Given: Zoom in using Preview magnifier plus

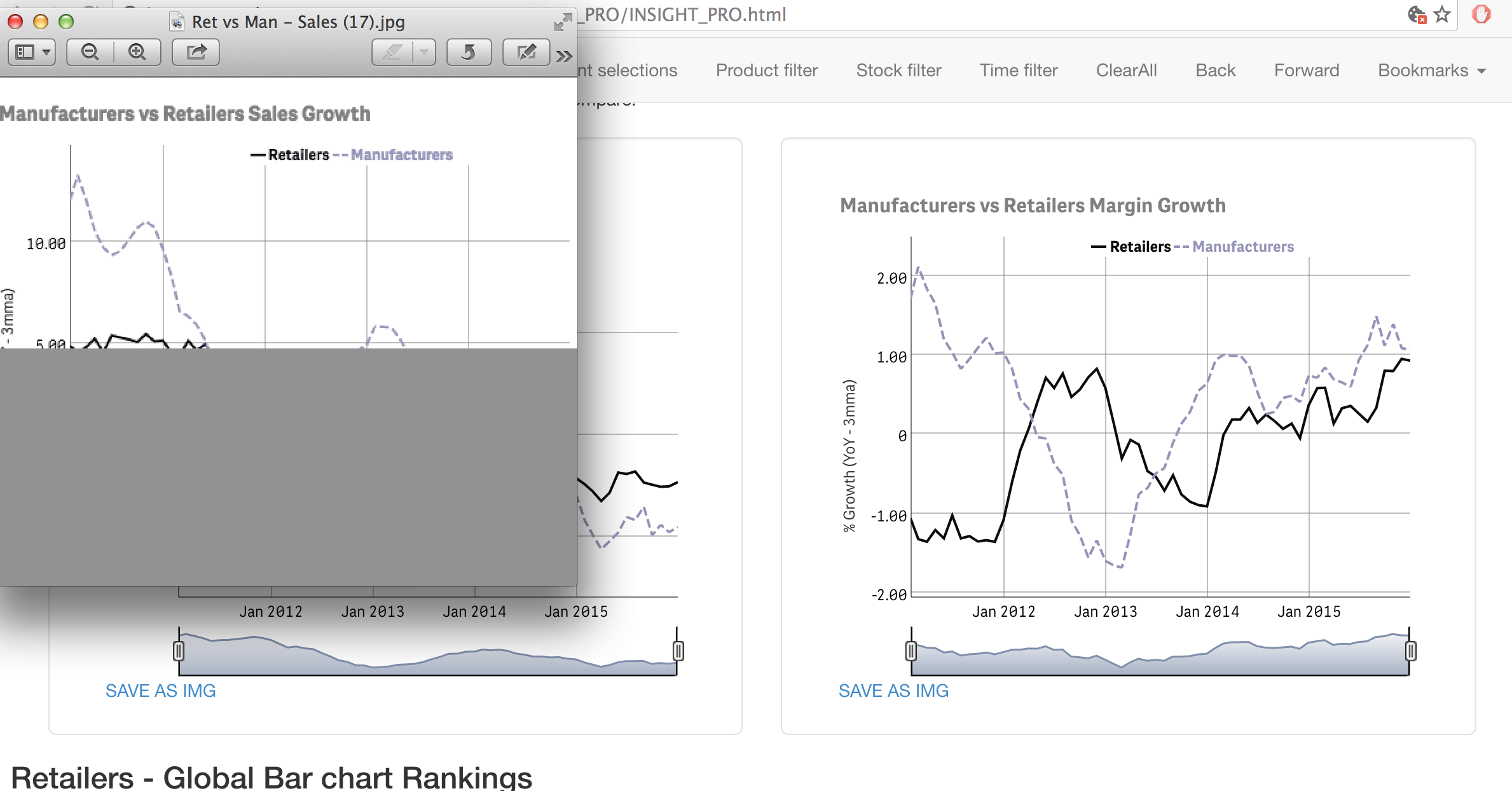Looking at the screenshot, I should point(137,52).
